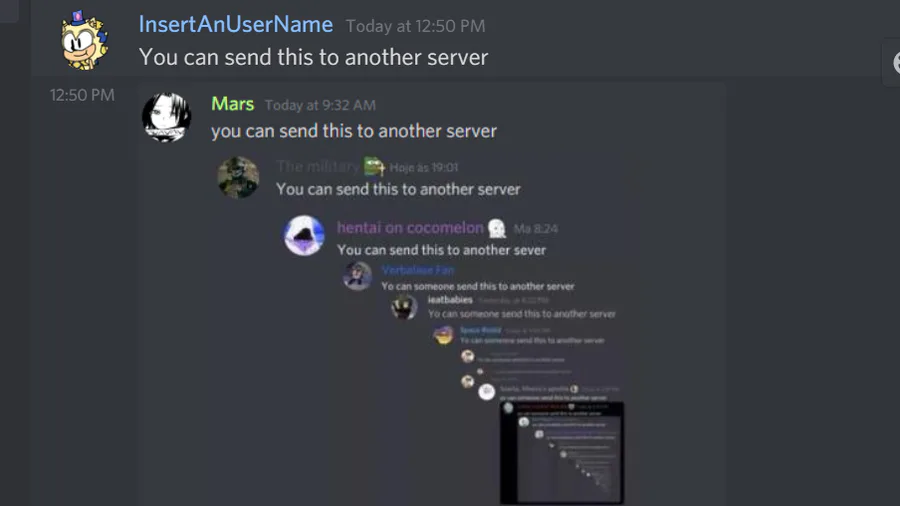Click the ghost emoji next to the purple username

coord(496,228)
